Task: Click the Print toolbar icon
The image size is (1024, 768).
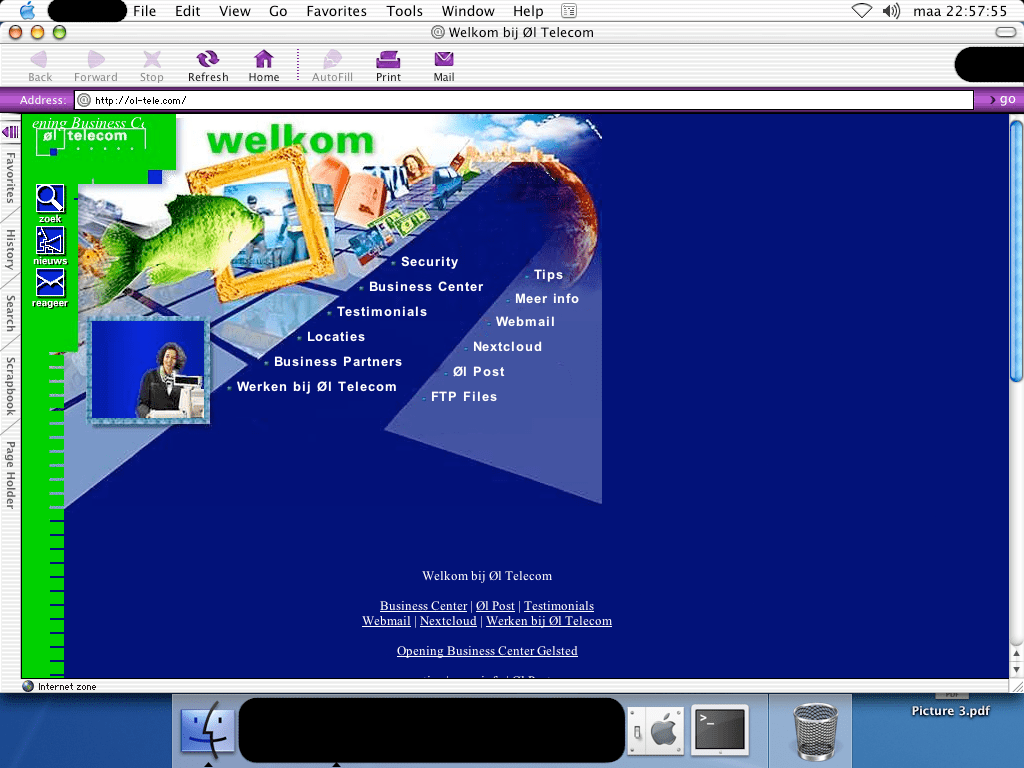Action: click(x=388, y=60)
